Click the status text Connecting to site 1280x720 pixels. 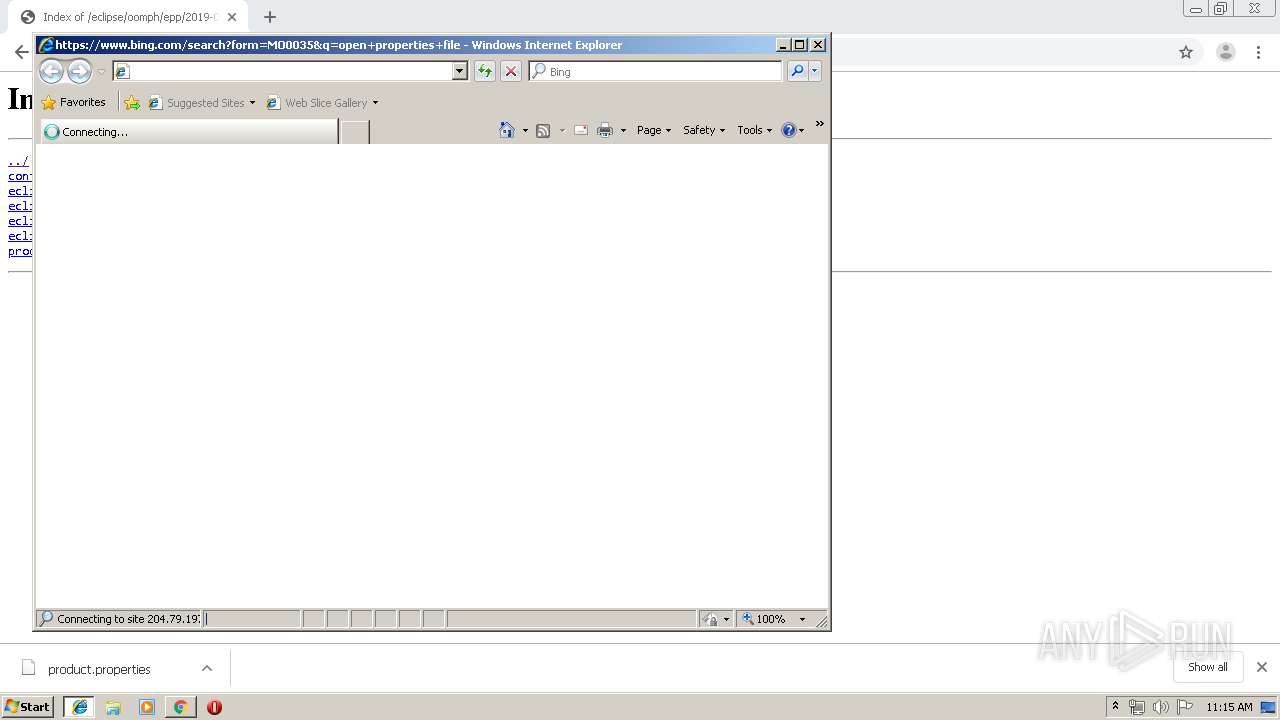[128, 619]
